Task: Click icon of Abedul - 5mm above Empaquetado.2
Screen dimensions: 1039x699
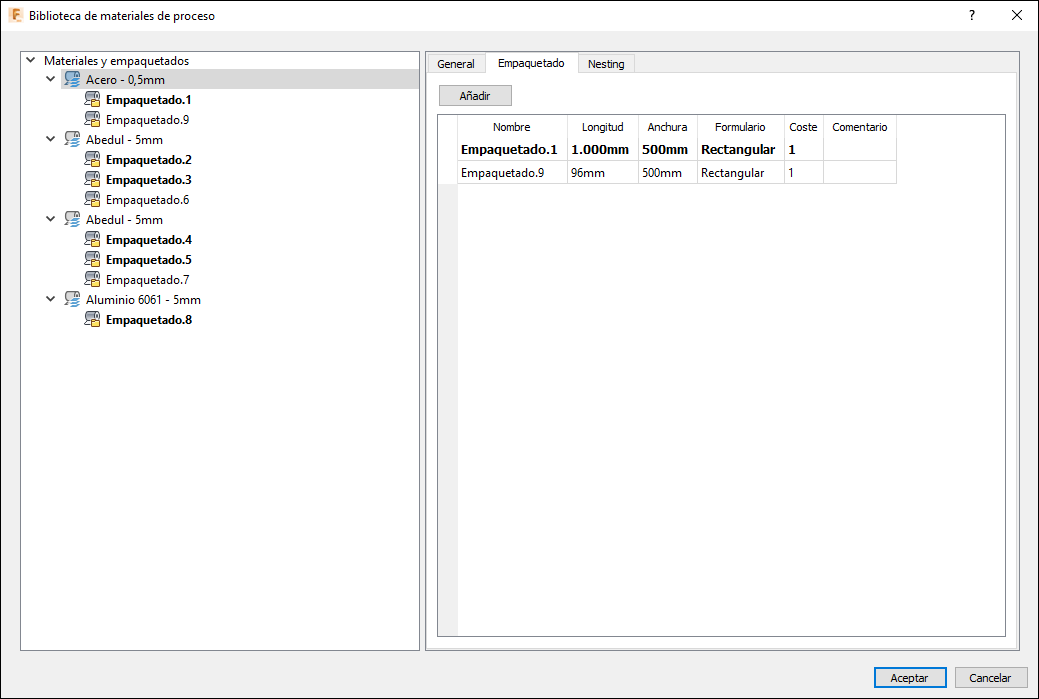Action: pyautogui.click(x=72, y=140)
